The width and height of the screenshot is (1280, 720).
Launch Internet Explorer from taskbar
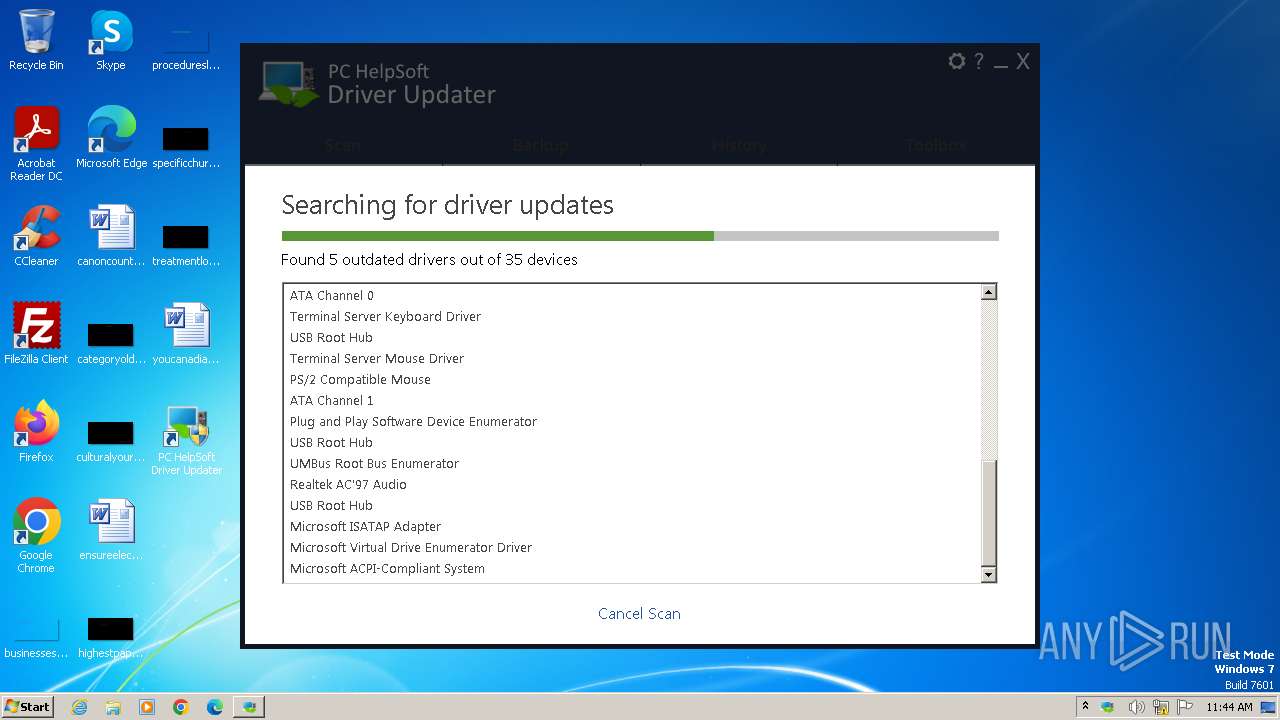click(x=79, y=707)
